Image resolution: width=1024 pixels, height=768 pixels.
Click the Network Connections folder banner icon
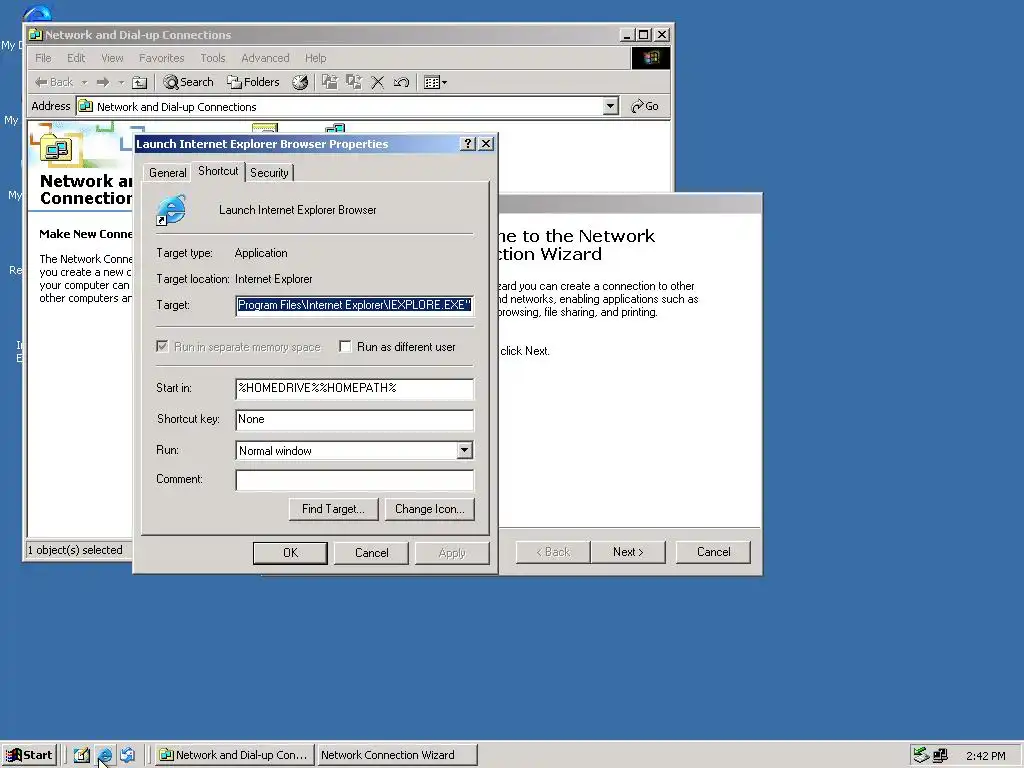(56, 149)
